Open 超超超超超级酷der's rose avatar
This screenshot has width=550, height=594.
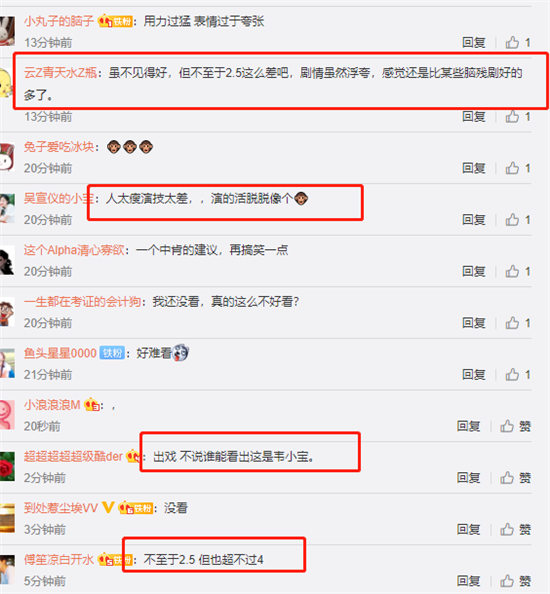click(7, 466)
